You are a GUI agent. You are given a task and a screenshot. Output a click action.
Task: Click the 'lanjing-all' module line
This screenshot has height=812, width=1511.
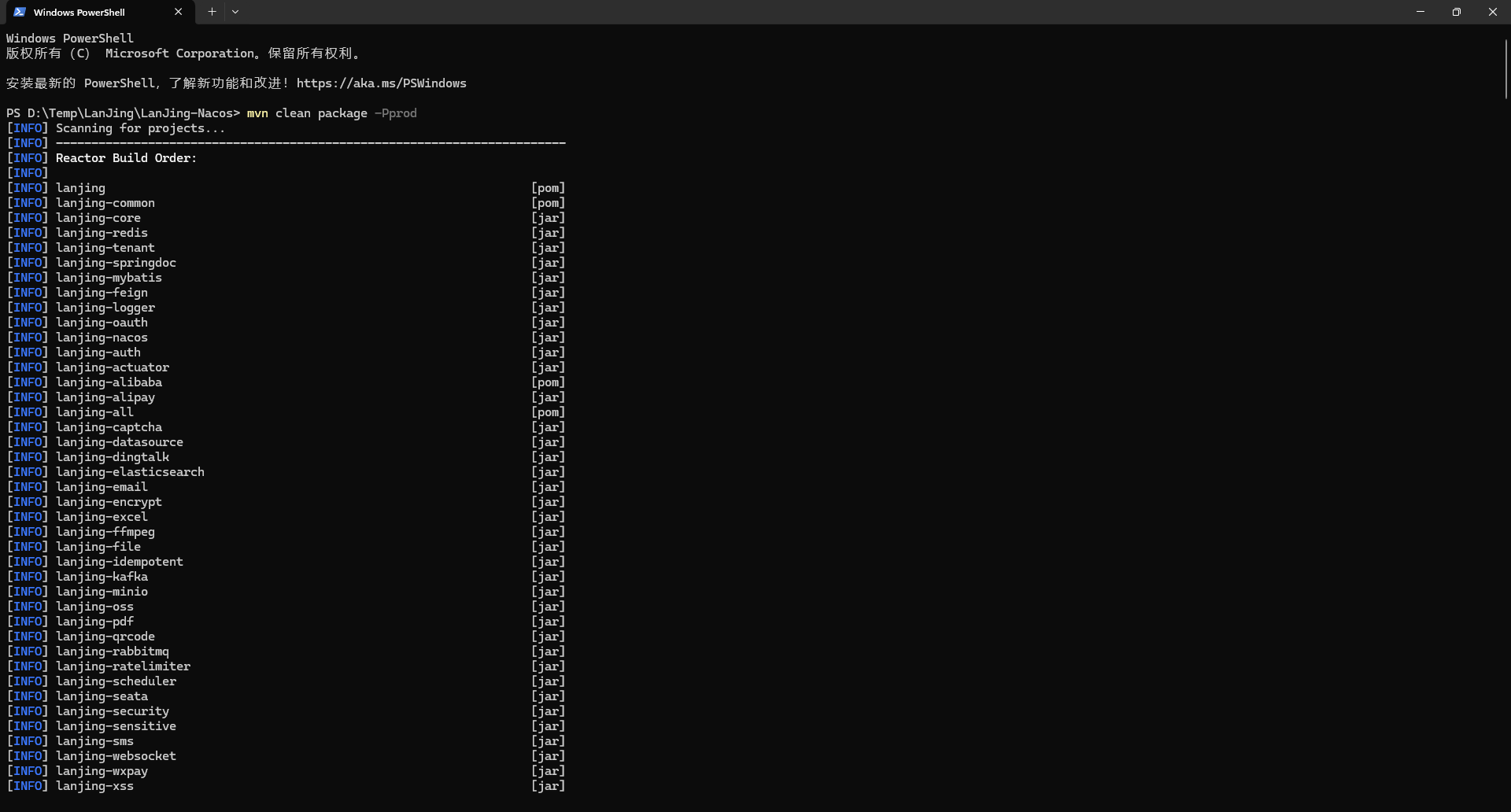coord(94,412)
